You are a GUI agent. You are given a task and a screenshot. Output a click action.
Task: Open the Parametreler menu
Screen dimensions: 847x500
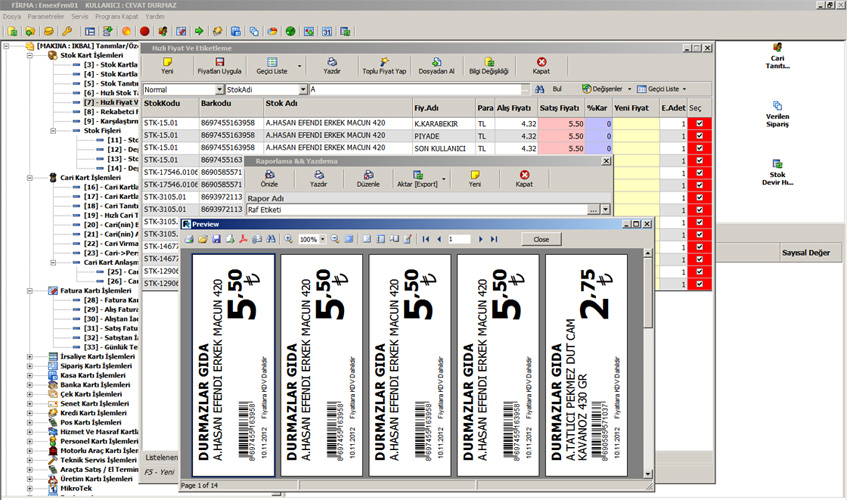click(x=46, y=17)
